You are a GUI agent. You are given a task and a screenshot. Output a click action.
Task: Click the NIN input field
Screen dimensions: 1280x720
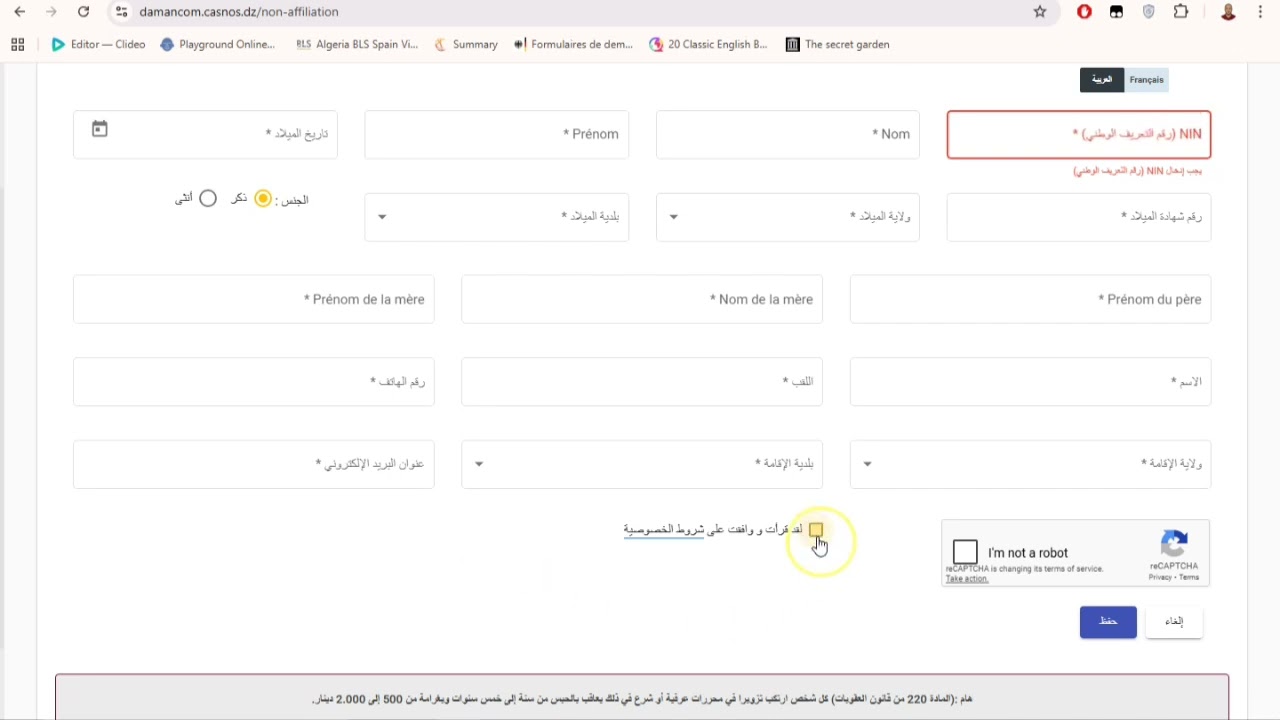click(x=1079, y=135)
